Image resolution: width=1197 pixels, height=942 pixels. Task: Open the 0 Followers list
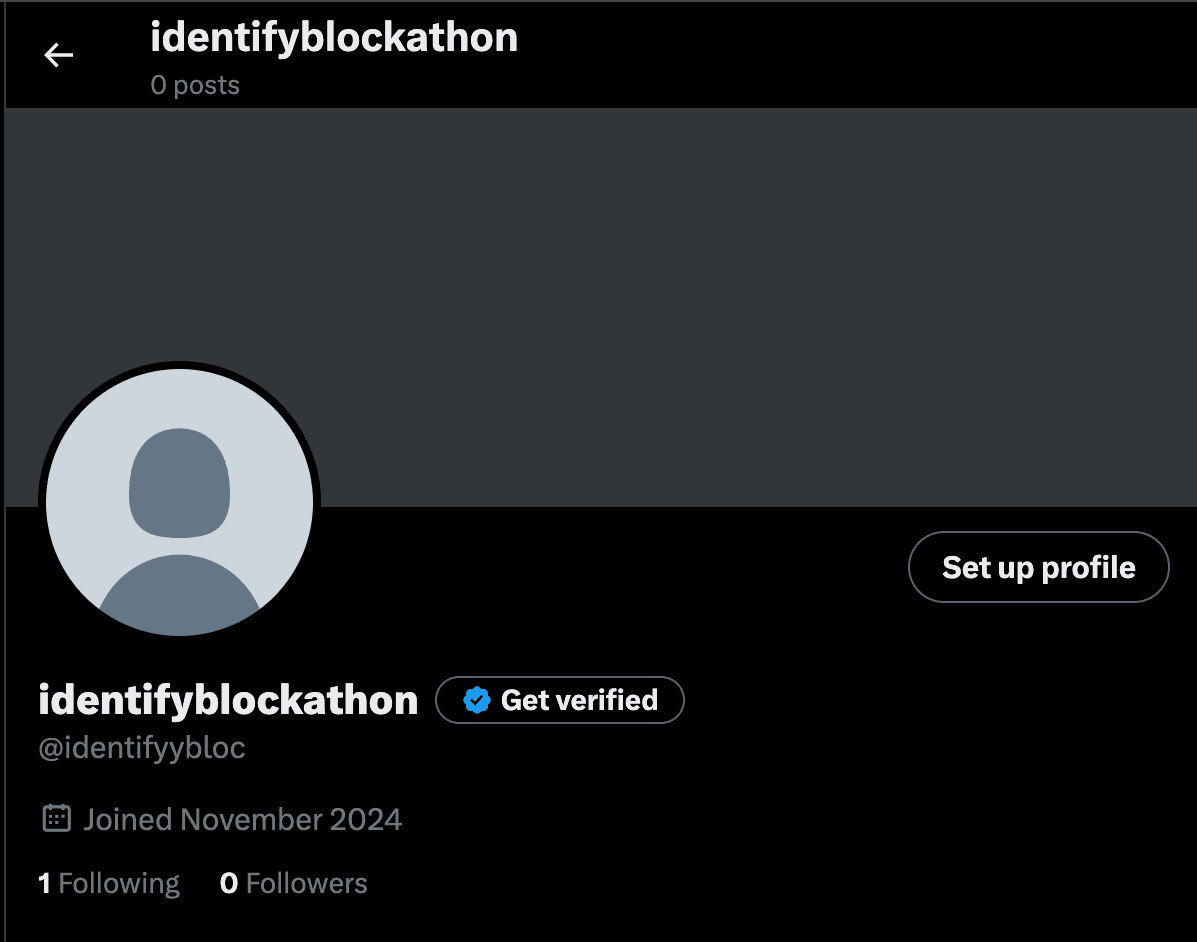(294, 883)
